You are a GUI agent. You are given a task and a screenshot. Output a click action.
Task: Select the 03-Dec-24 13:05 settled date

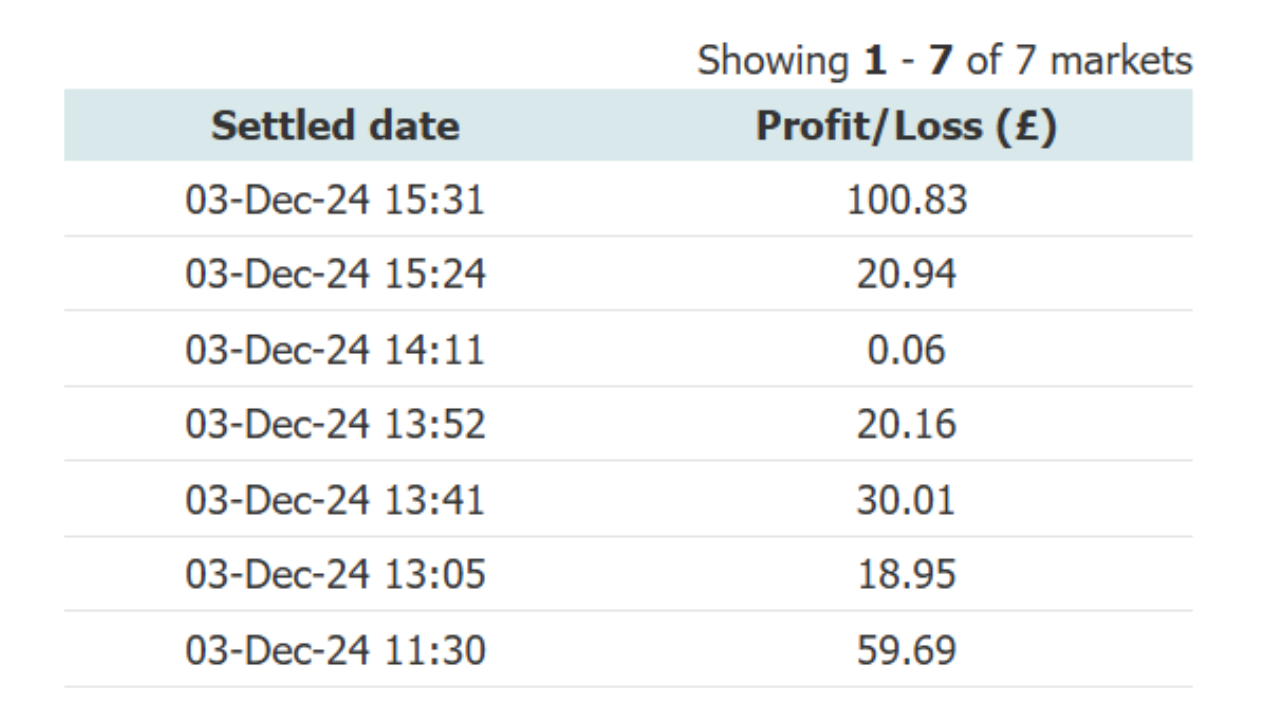335,574
